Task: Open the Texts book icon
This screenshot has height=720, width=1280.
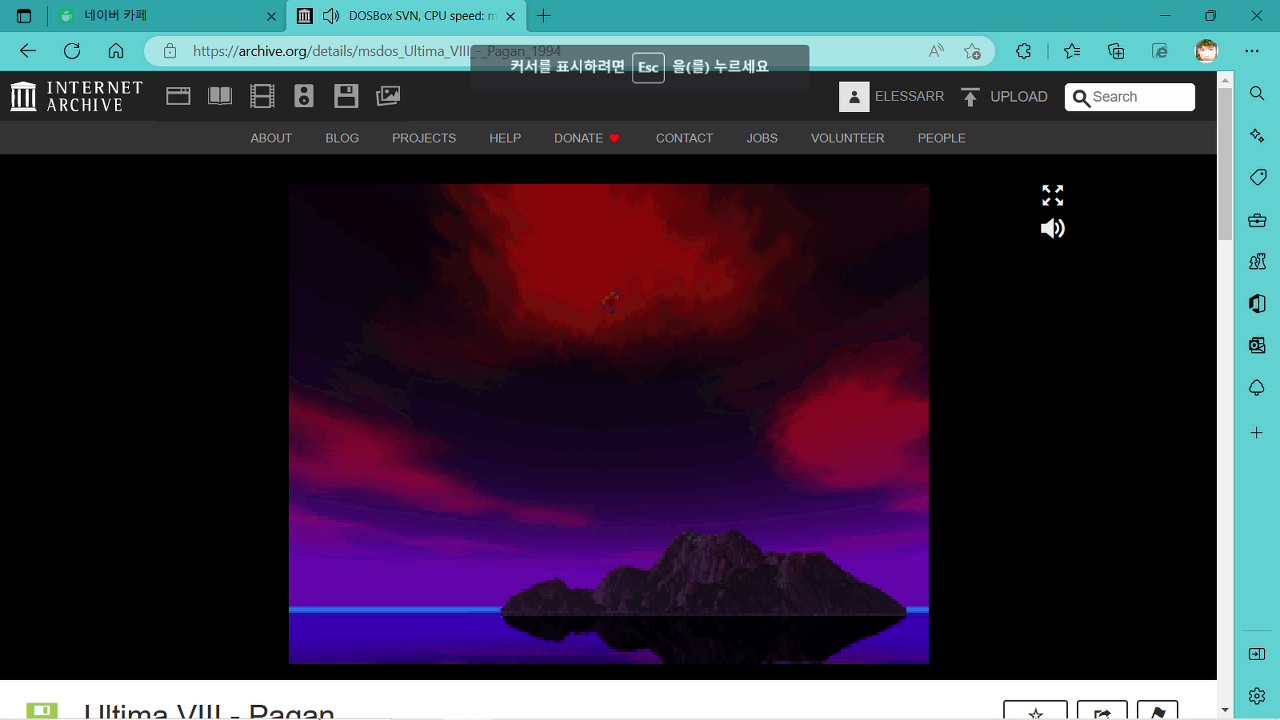Action: pyautogui.click(x=220, y=96)
